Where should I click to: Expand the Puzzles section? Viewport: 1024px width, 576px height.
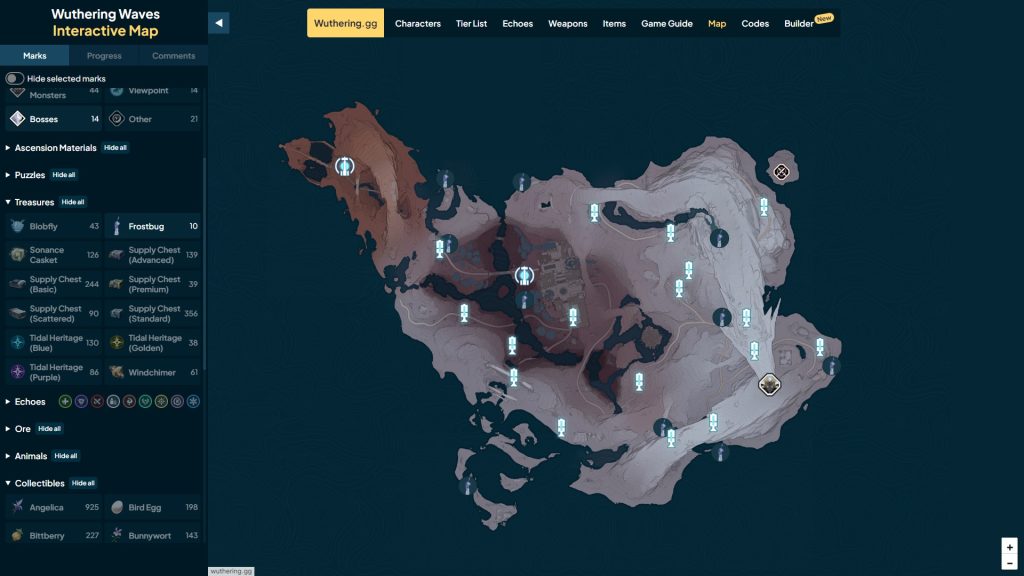coord(25,175)
